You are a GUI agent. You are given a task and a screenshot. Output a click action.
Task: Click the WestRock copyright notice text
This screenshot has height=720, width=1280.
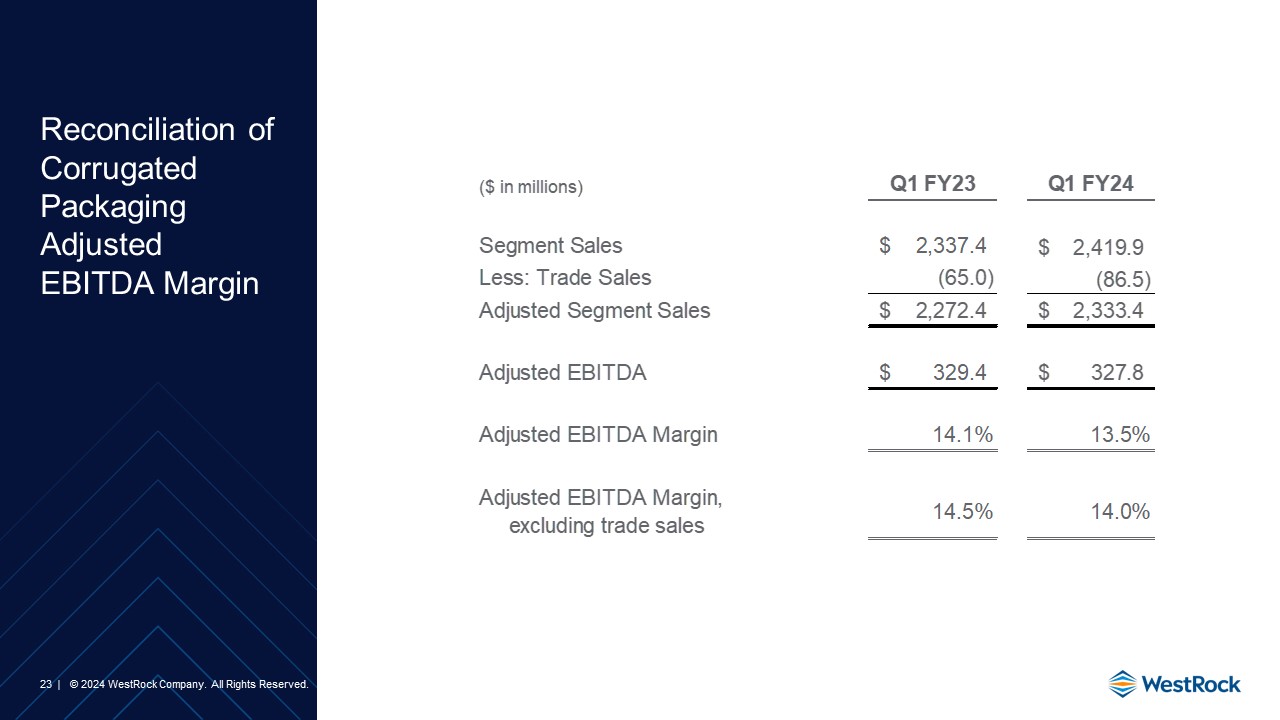188,684
